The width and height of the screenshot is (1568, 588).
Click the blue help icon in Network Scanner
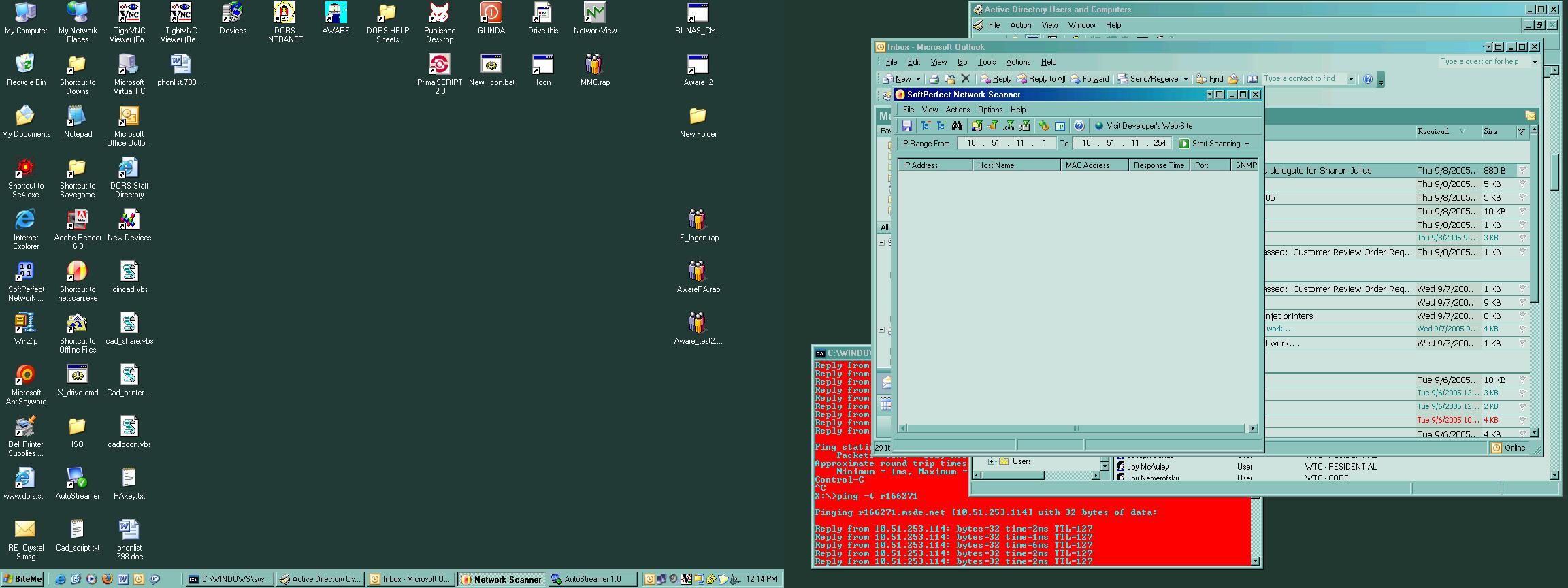pos(1079,126)
